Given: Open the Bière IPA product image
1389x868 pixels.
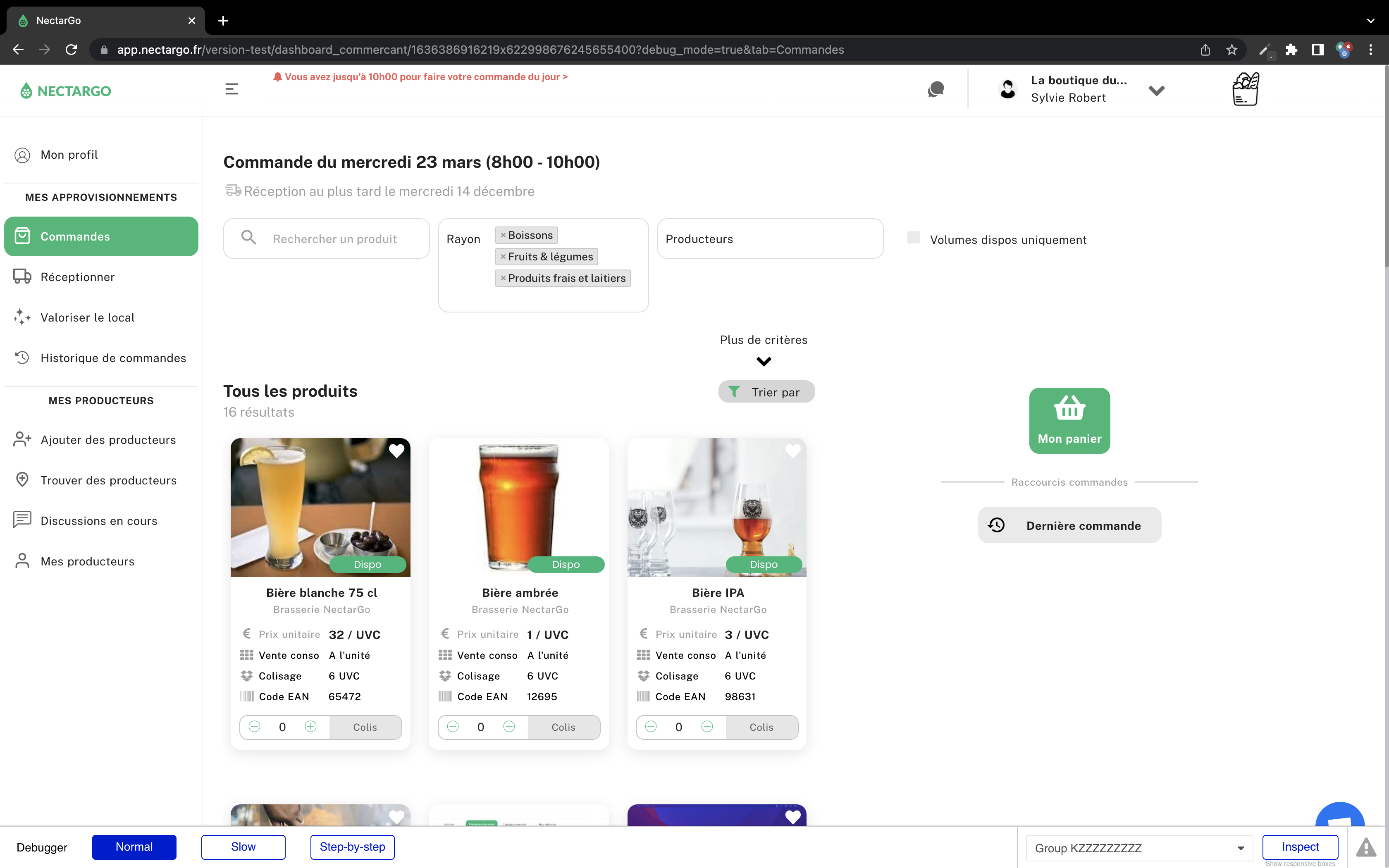Looking at the screenshot, I should point(717,508).
